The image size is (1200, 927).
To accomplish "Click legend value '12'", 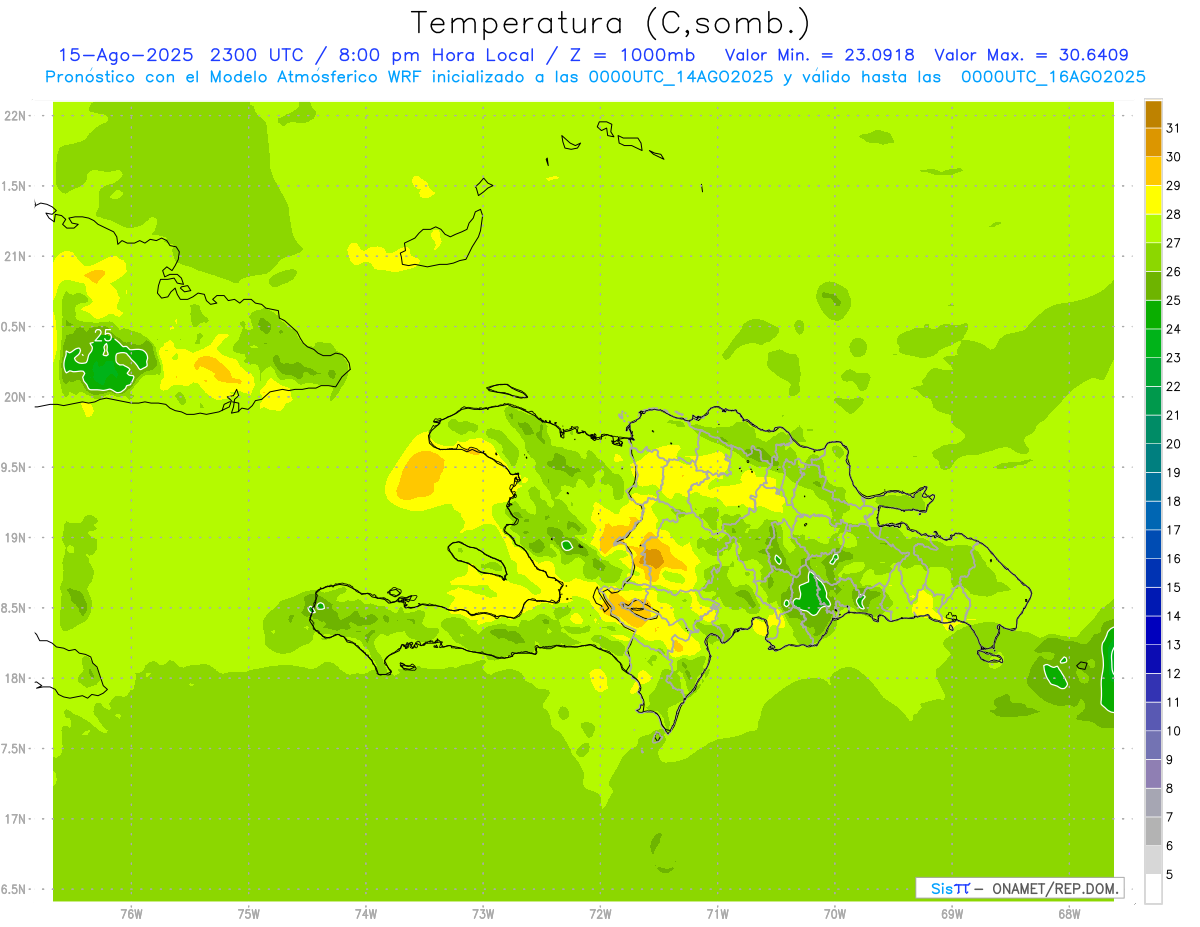I will [1174, 674].
